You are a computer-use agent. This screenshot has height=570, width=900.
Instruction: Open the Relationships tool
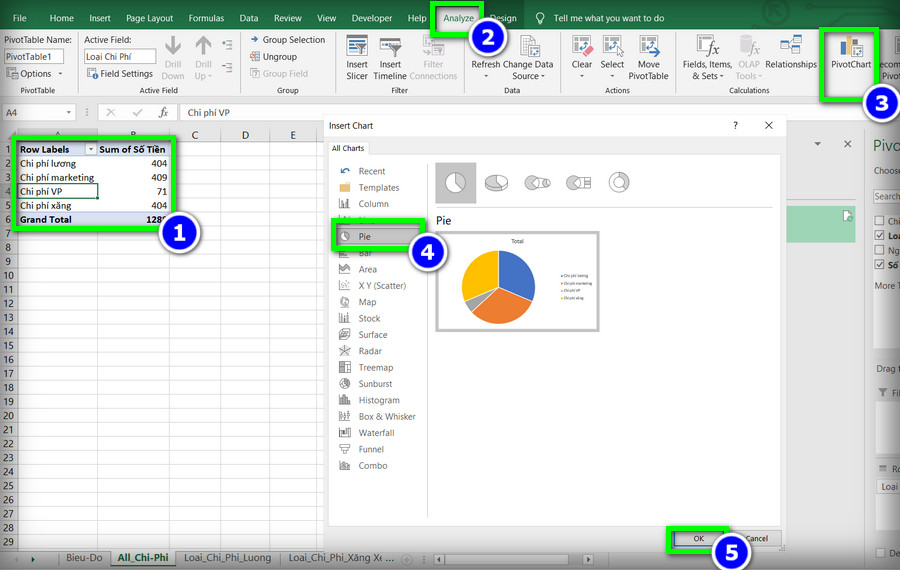coord(790,53)
